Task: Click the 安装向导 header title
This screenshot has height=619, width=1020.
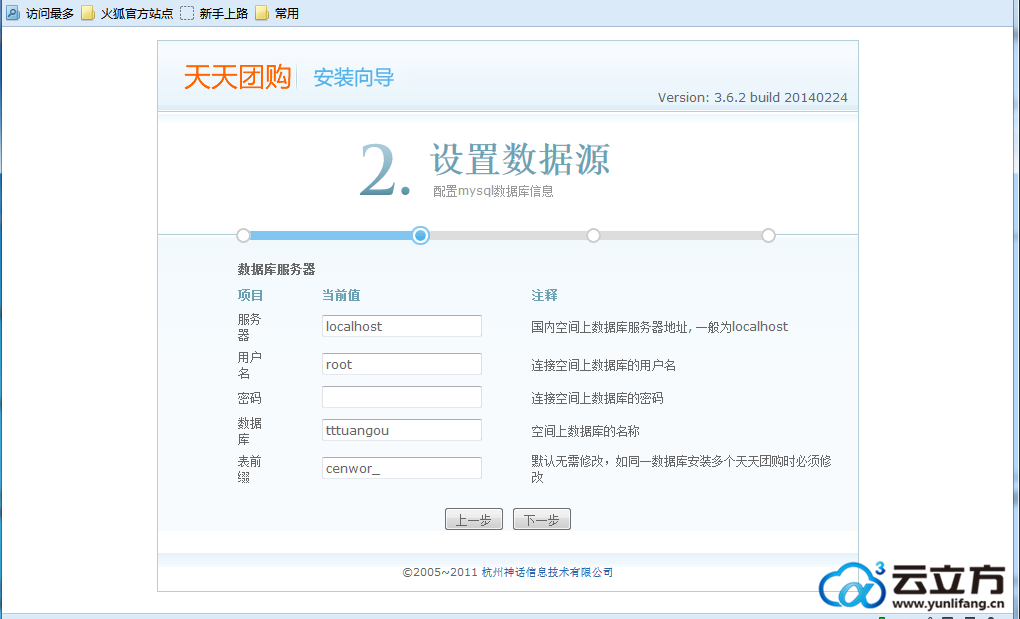Action: pyautogui.click(x=354, y=77)
